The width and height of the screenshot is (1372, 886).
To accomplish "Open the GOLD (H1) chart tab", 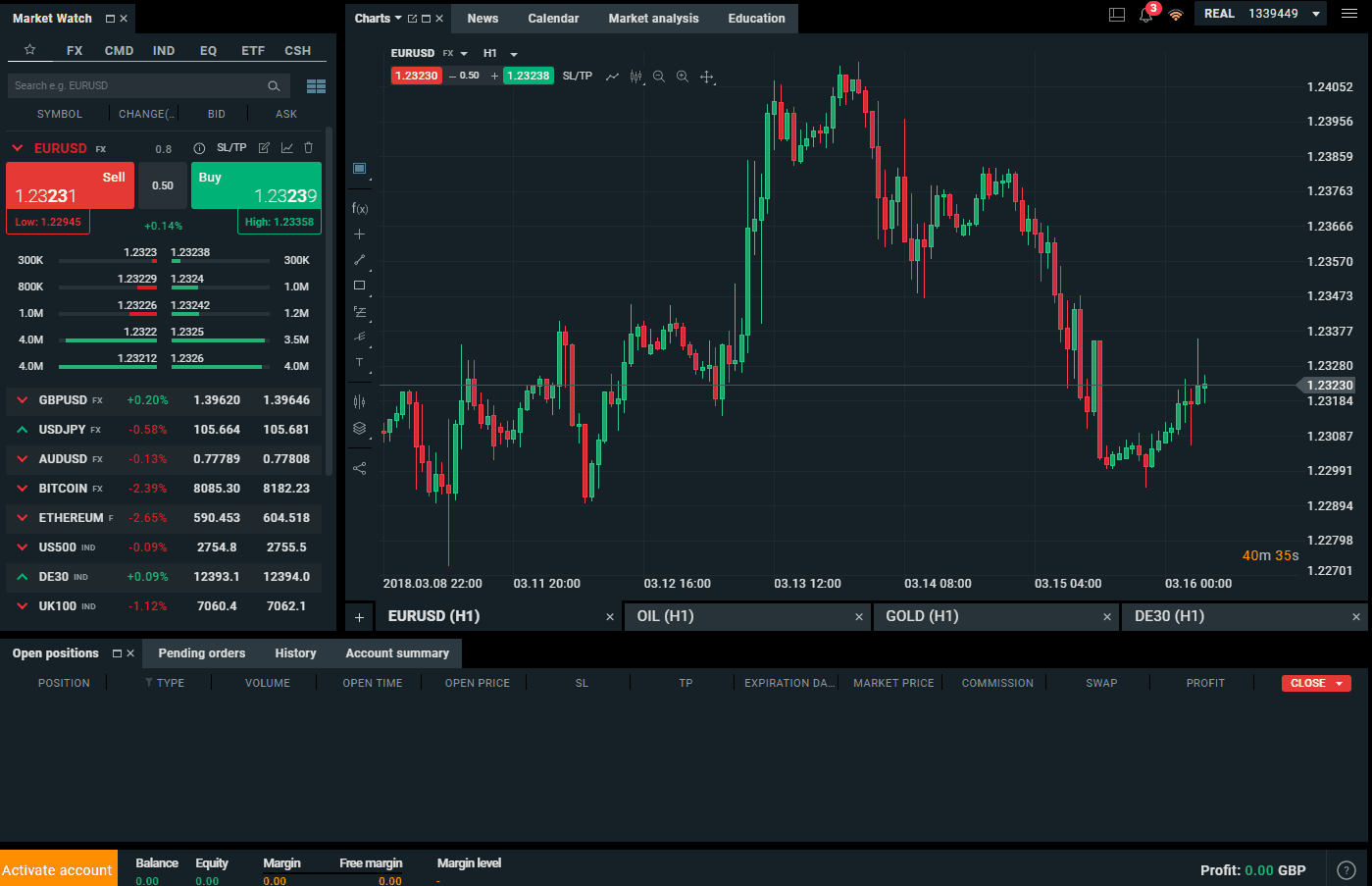I will (922, 616).
